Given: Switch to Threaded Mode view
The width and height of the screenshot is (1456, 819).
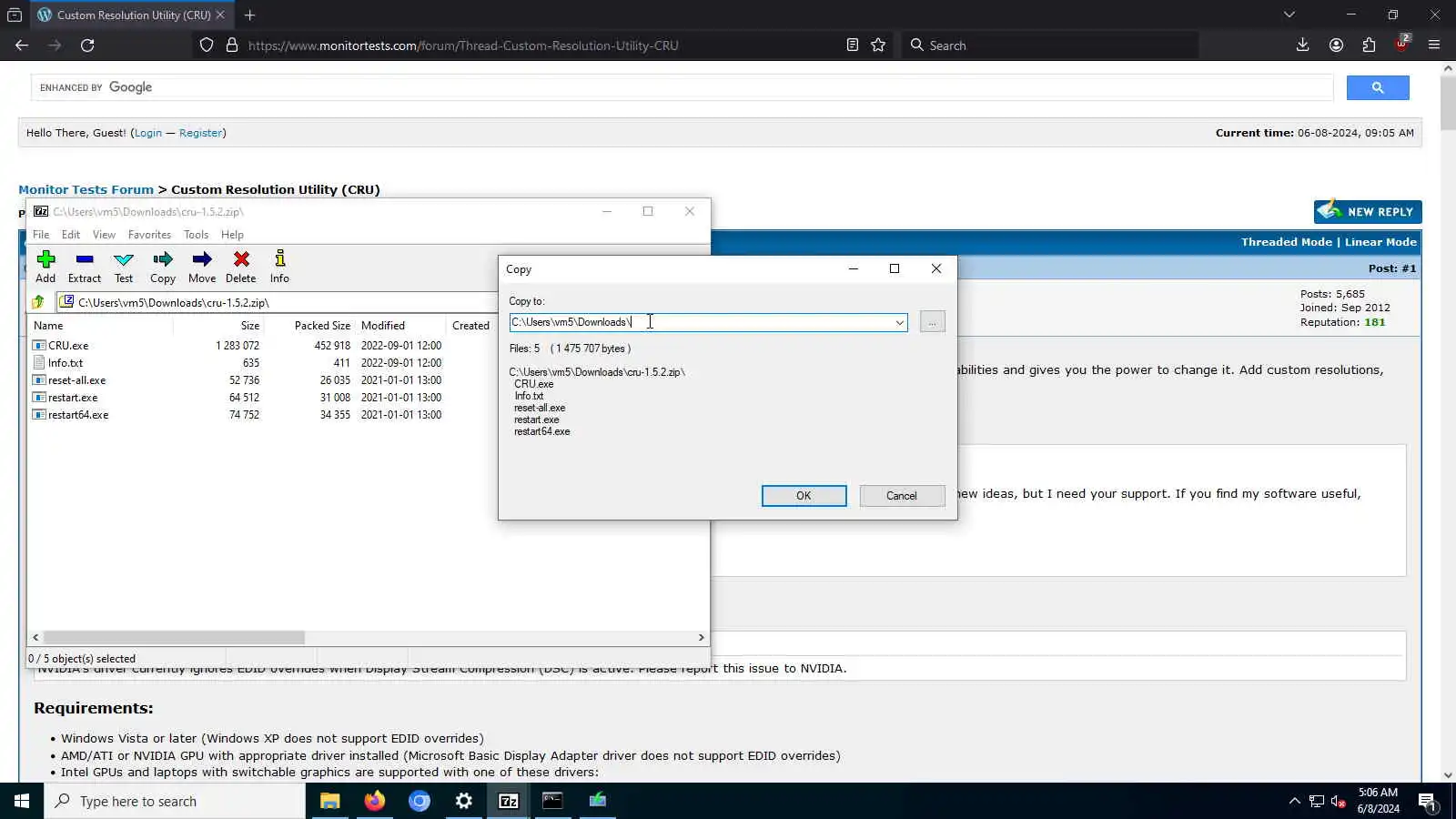Looking at the screenshot, I should (1286, 242).
